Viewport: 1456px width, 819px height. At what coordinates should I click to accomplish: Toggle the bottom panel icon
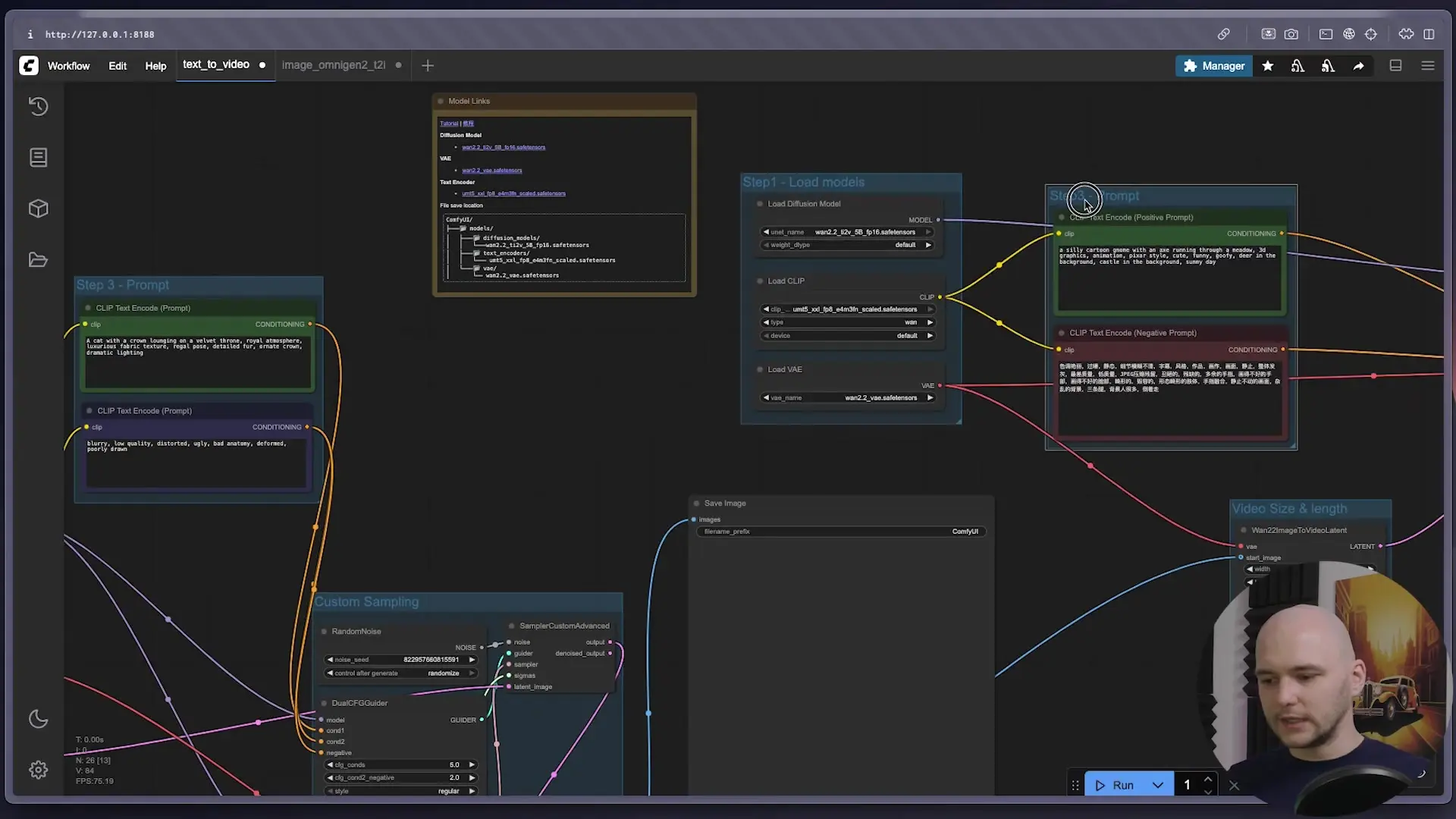1395,66
